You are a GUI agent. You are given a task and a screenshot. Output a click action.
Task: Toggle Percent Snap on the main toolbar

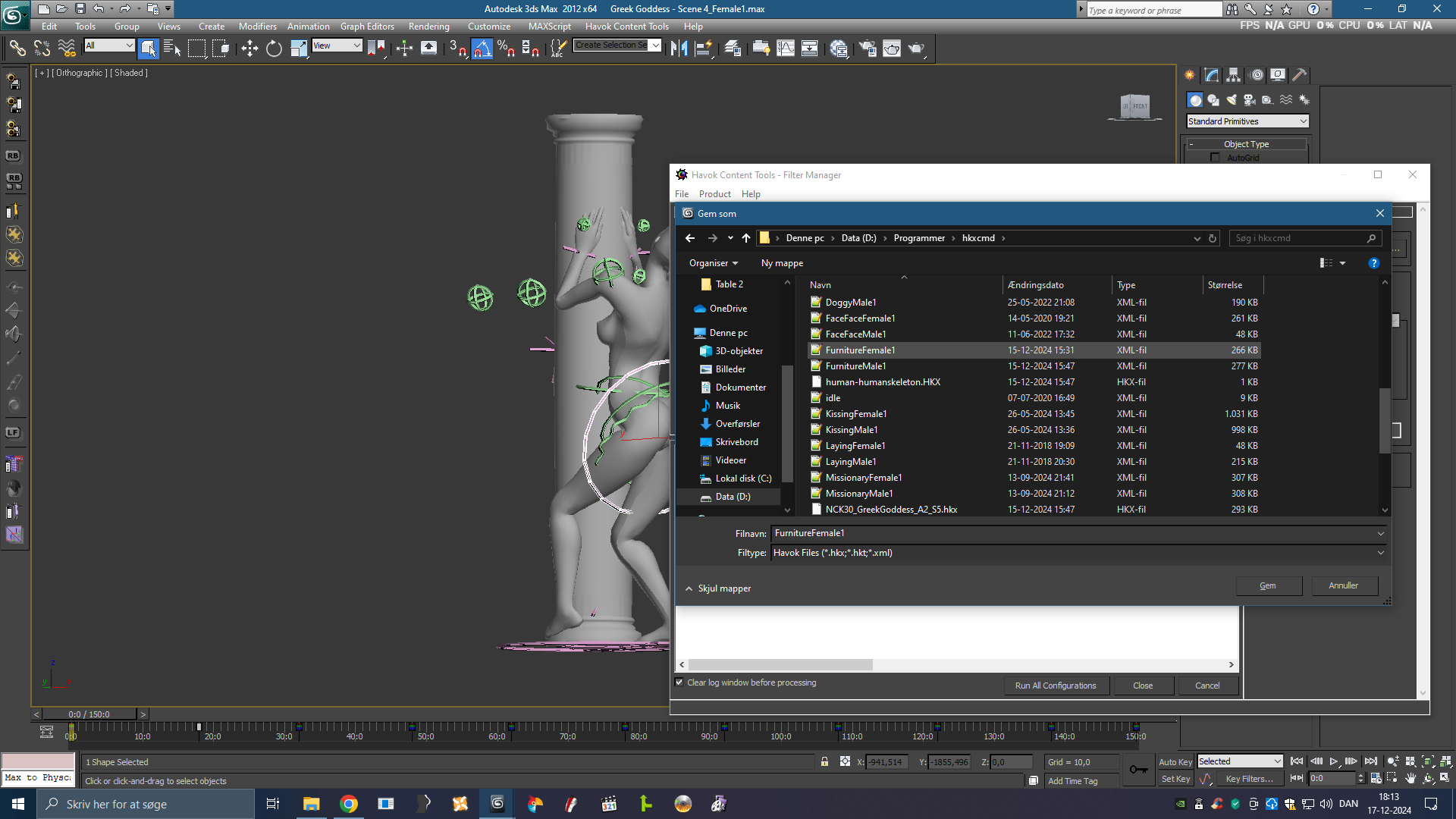coord(507,49)
